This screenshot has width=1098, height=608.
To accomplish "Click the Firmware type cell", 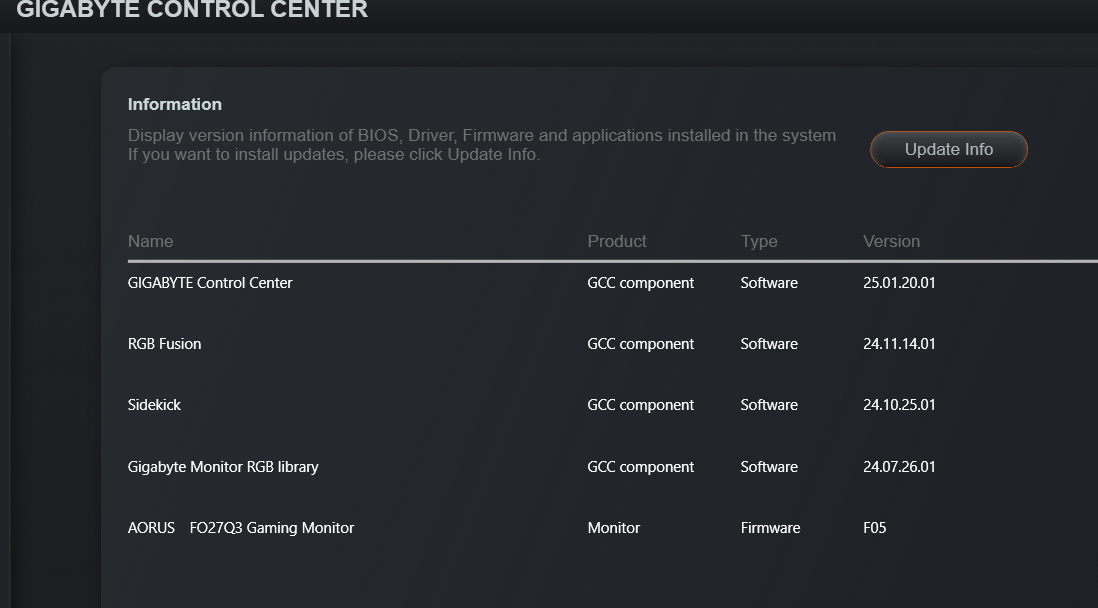I will [770, 528].
